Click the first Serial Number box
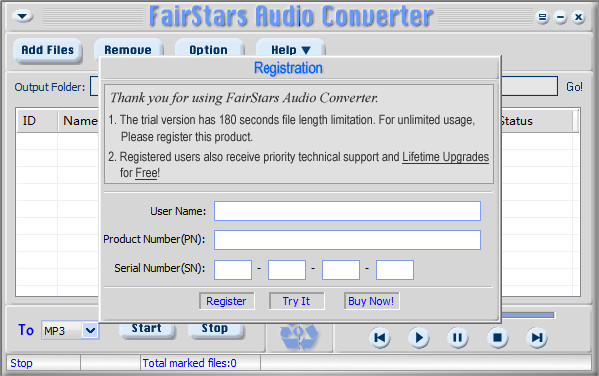 coord(233,270)
